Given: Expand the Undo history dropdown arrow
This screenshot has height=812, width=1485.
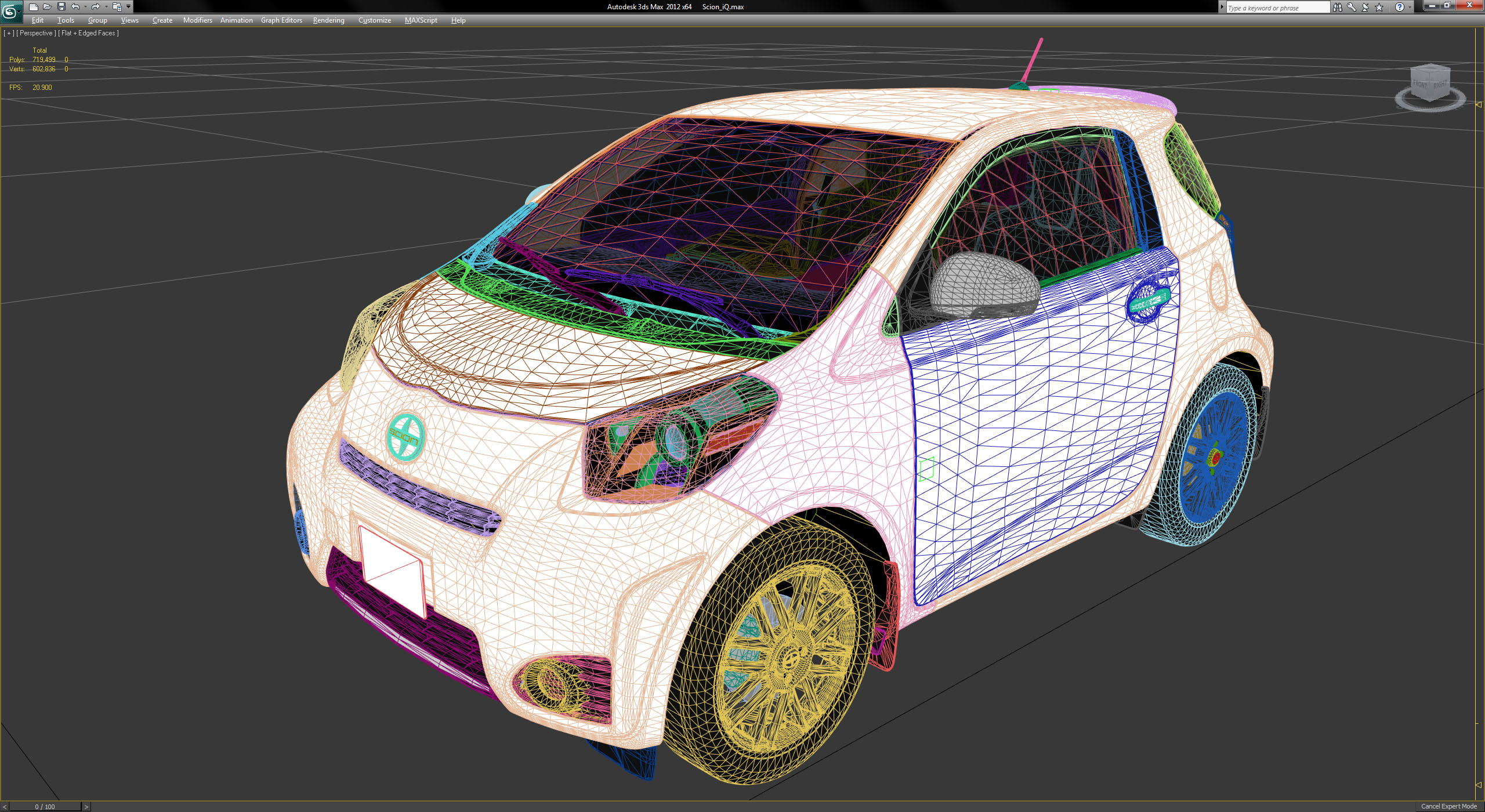Looking at the screenshot, I should click(85, 6).
